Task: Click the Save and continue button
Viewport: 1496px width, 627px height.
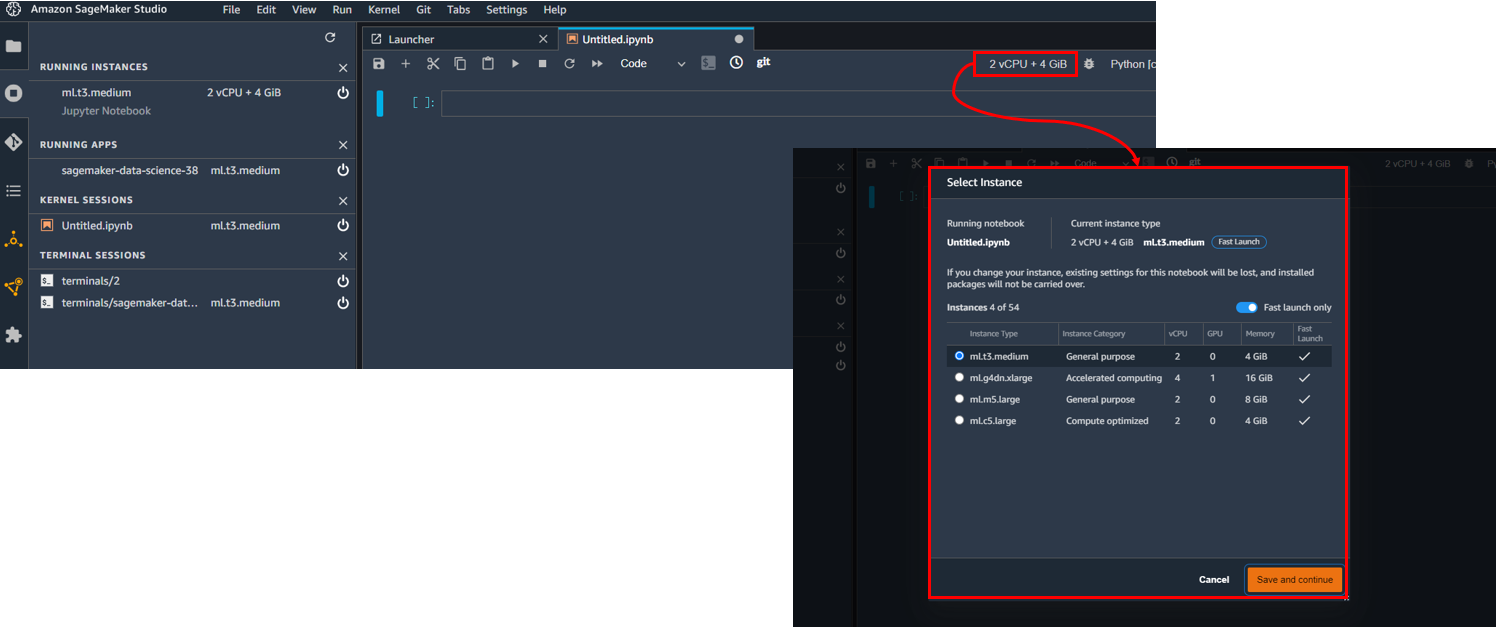Action: 1294,580
